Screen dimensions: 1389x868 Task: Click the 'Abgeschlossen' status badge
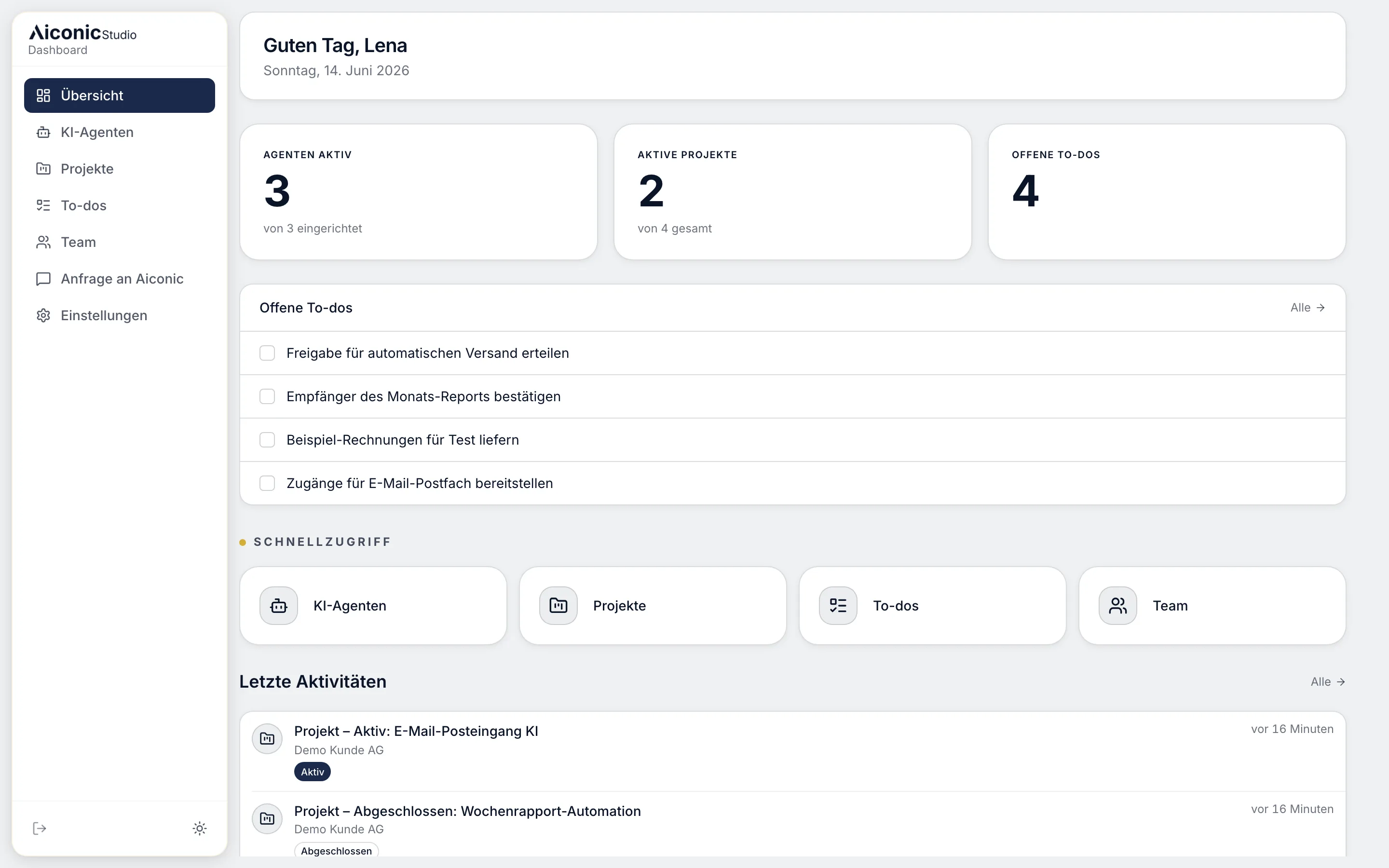336,851
